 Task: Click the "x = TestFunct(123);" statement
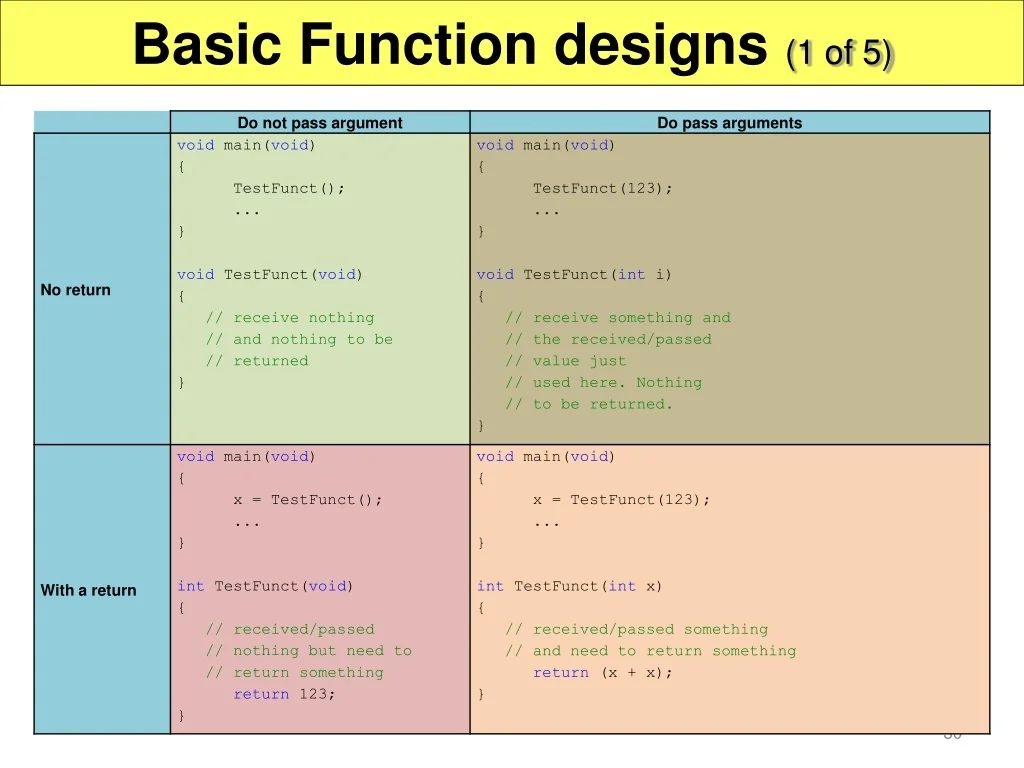pyautogui.click(x=621, y=500)
